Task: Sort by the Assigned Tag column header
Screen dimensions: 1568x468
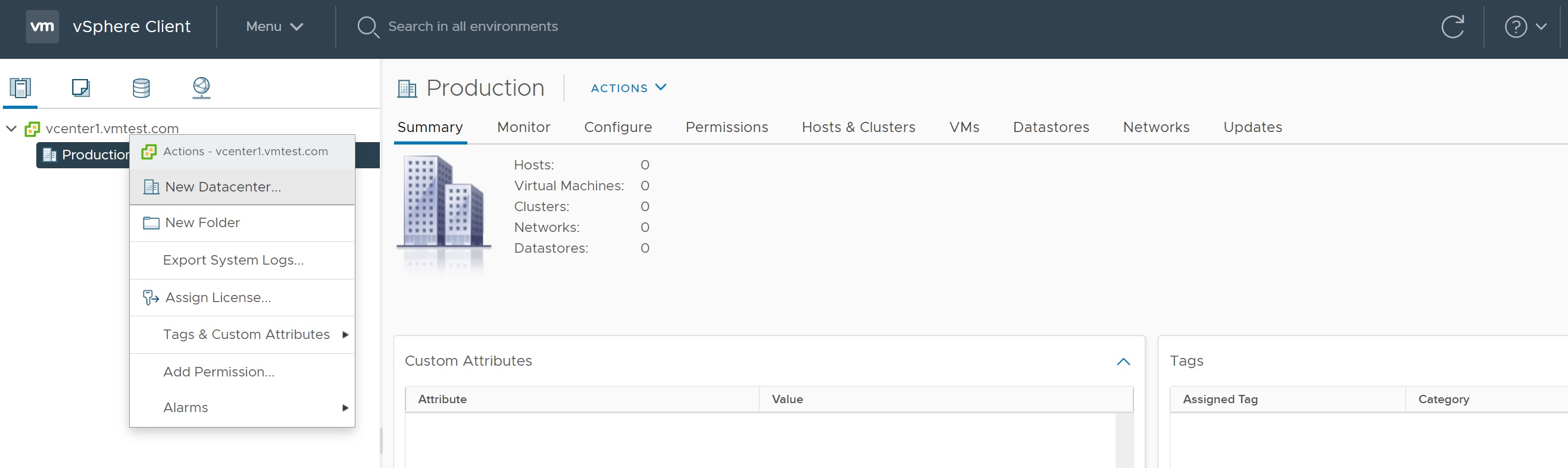Action: [x=1288, y=400]
